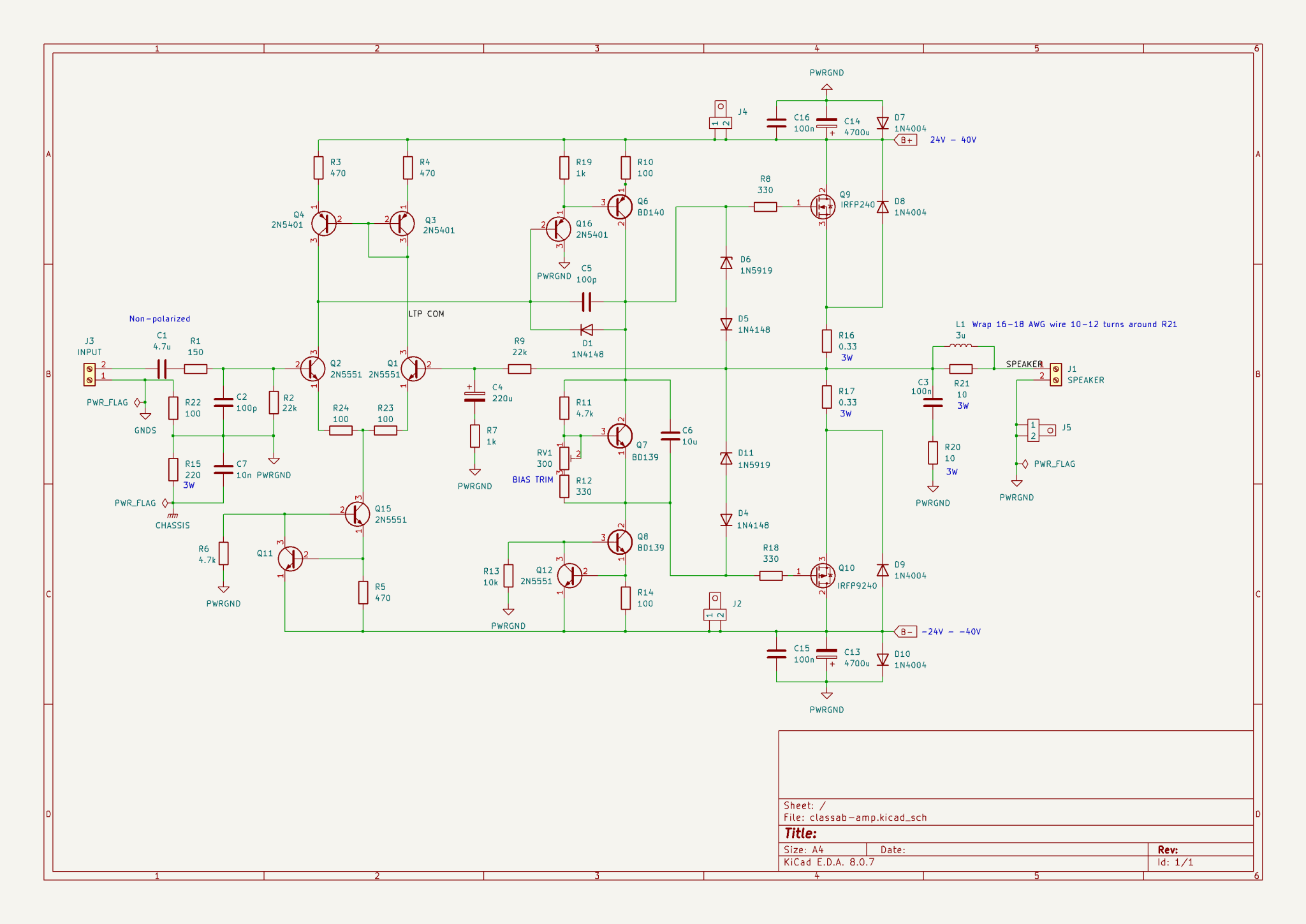
Task: Click the Q11 transistor symbol
Action: (x=290, y=559)
